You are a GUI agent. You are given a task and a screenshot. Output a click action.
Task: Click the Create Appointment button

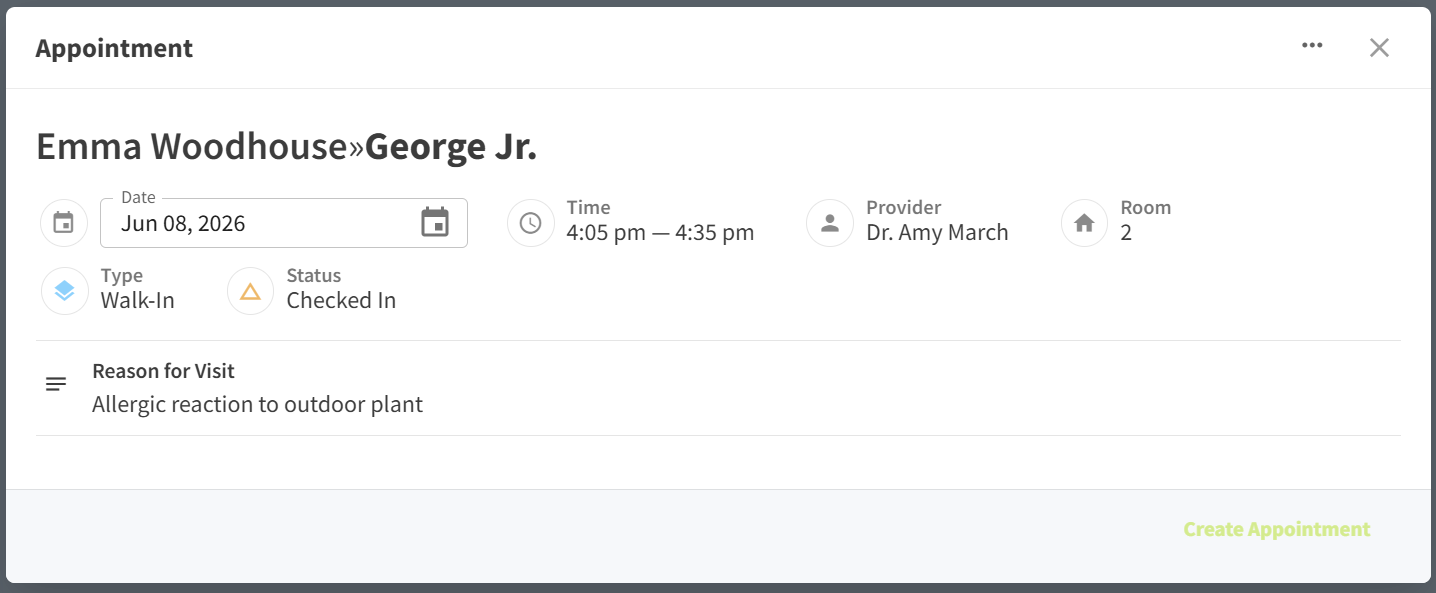tap(1276, 529)
